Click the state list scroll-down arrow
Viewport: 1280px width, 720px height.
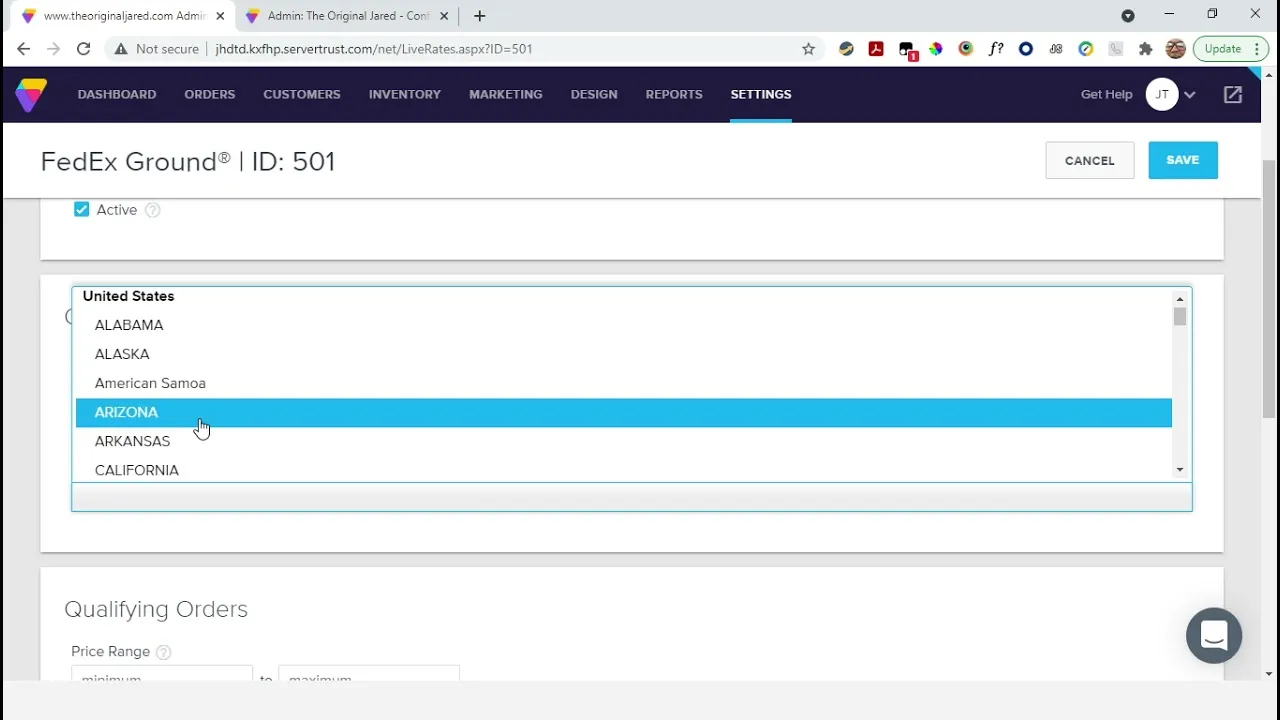[x=1180, y=470]
